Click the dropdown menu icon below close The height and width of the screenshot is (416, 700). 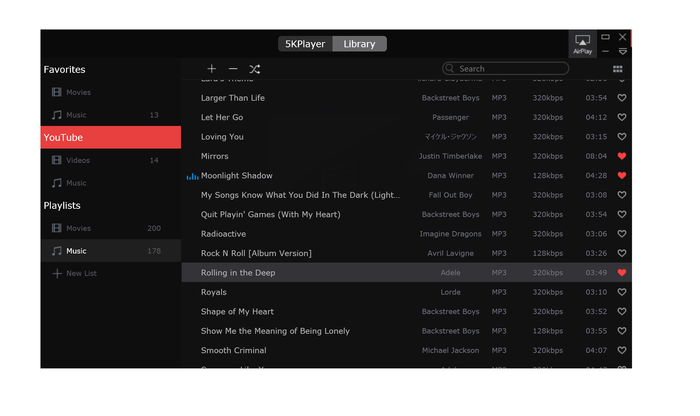(623, 52)
